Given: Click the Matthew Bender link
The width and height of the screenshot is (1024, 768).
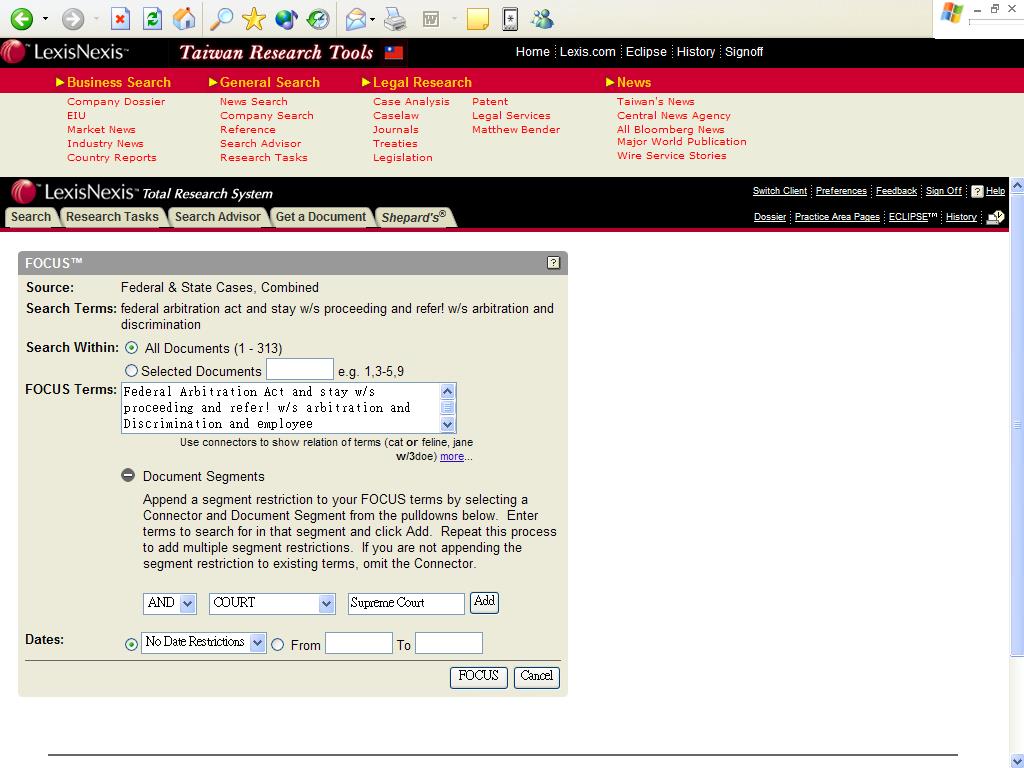Looking at the screenshot, I should 516,130.
